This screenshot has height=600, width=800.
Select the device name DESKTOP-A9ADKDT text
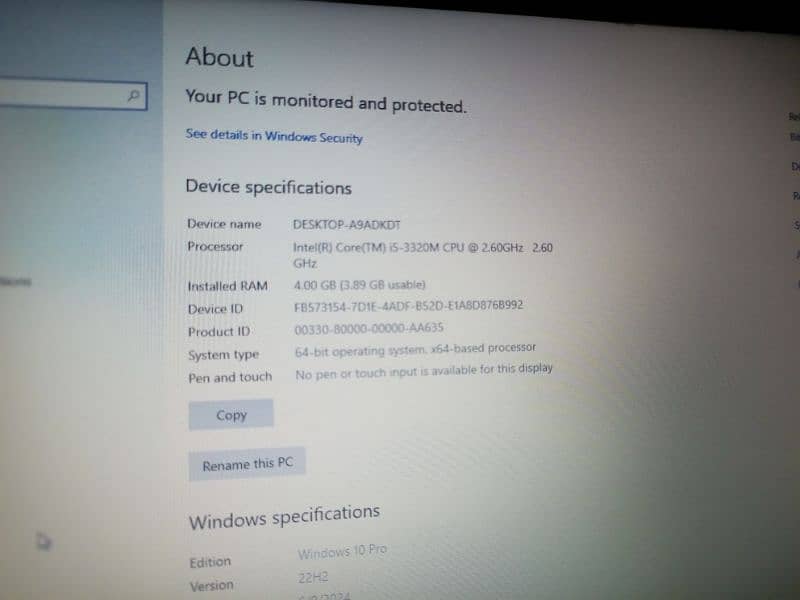[x=347, y=224]
